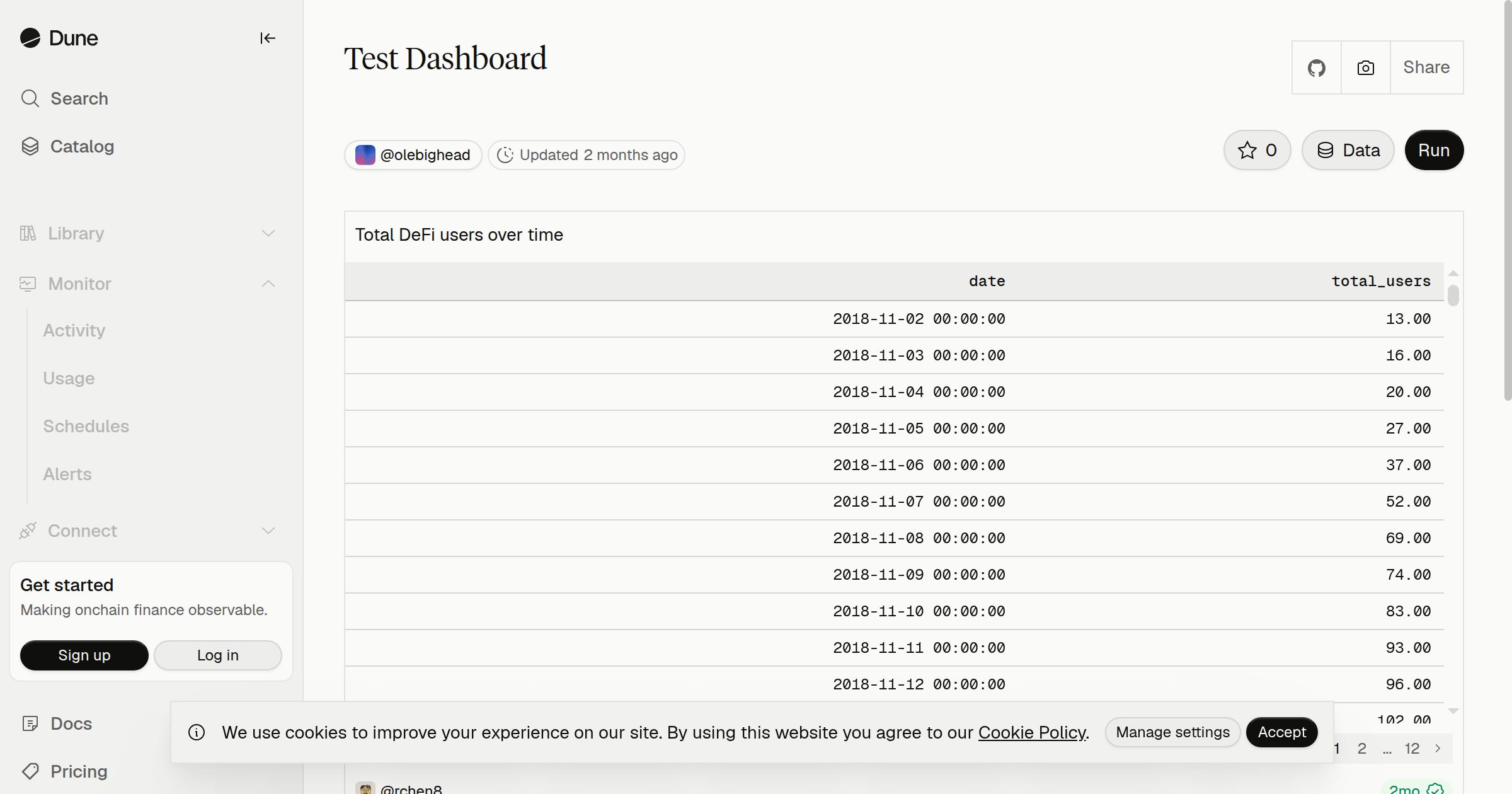Click the Sign up button

[84, 655]
